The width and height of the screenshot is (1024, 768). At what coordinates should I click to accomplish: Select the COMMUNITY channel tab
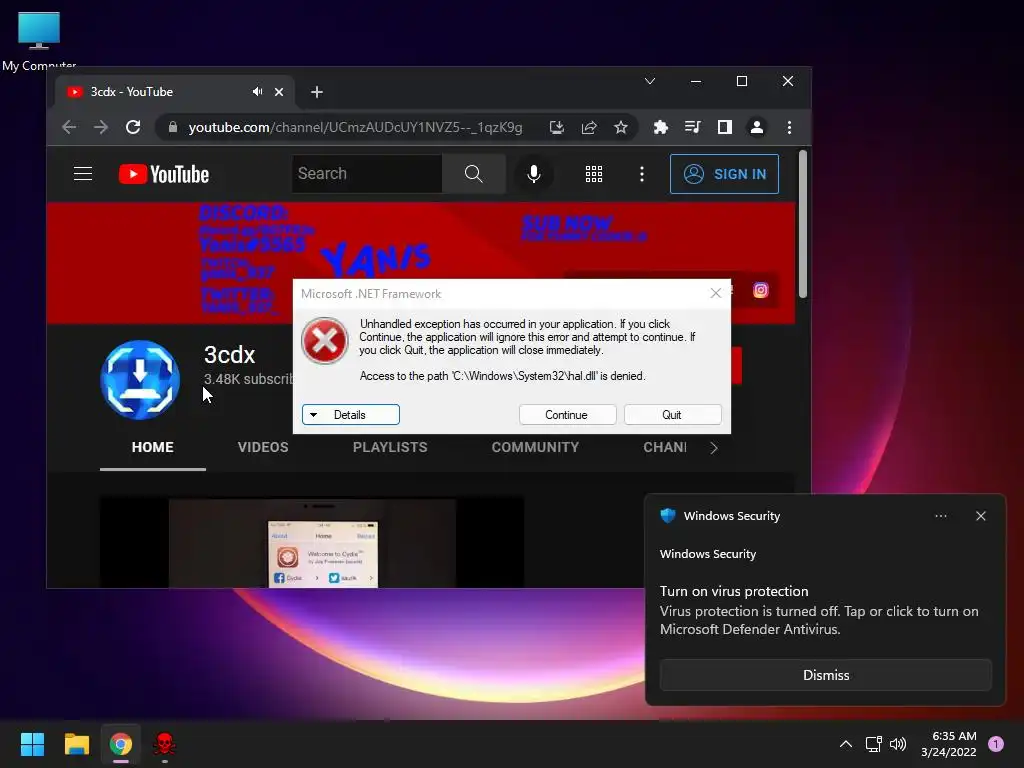[535, 447]
